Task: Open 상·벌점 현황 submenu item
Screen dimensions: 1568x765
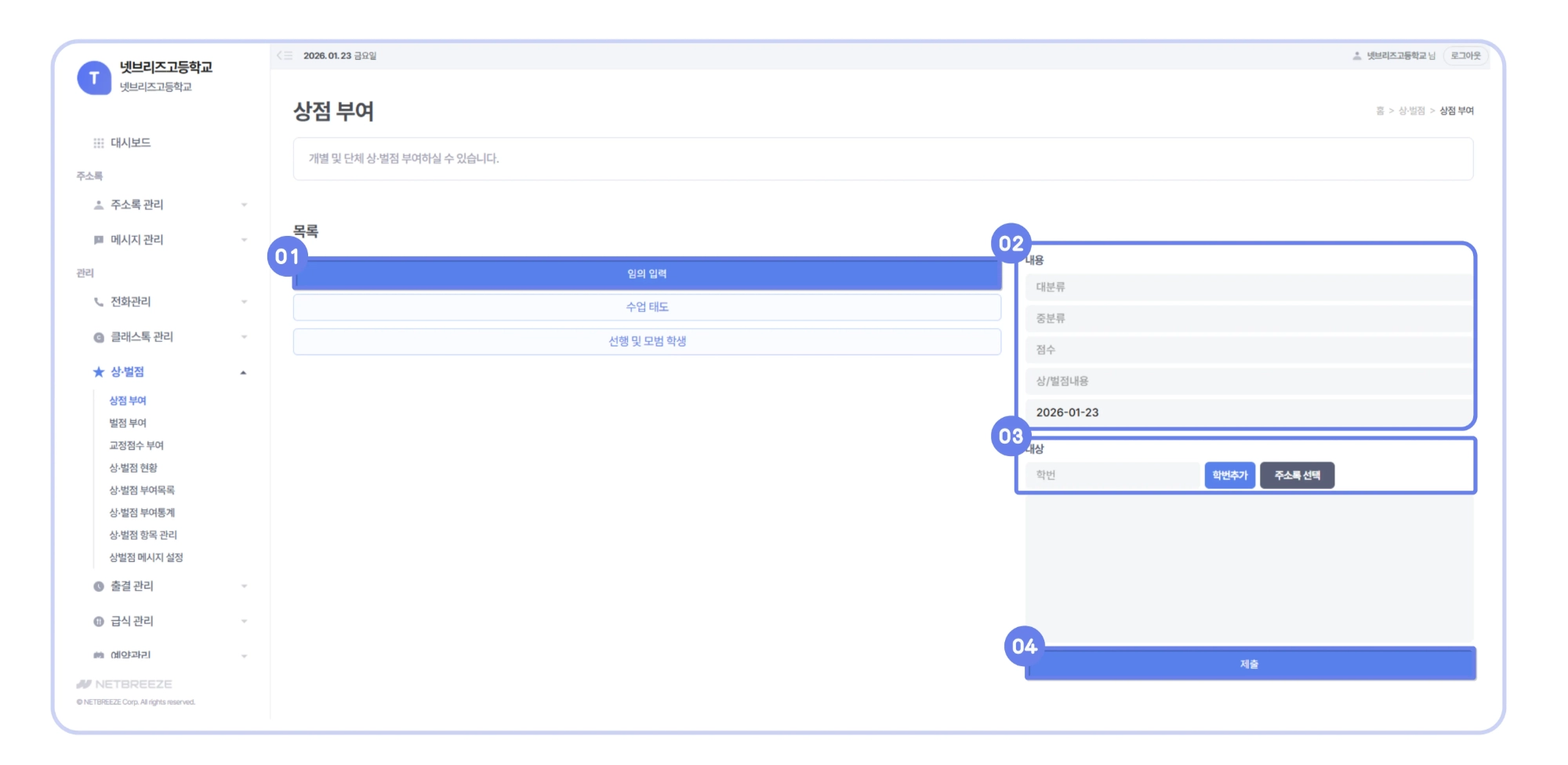Action: 133,468
